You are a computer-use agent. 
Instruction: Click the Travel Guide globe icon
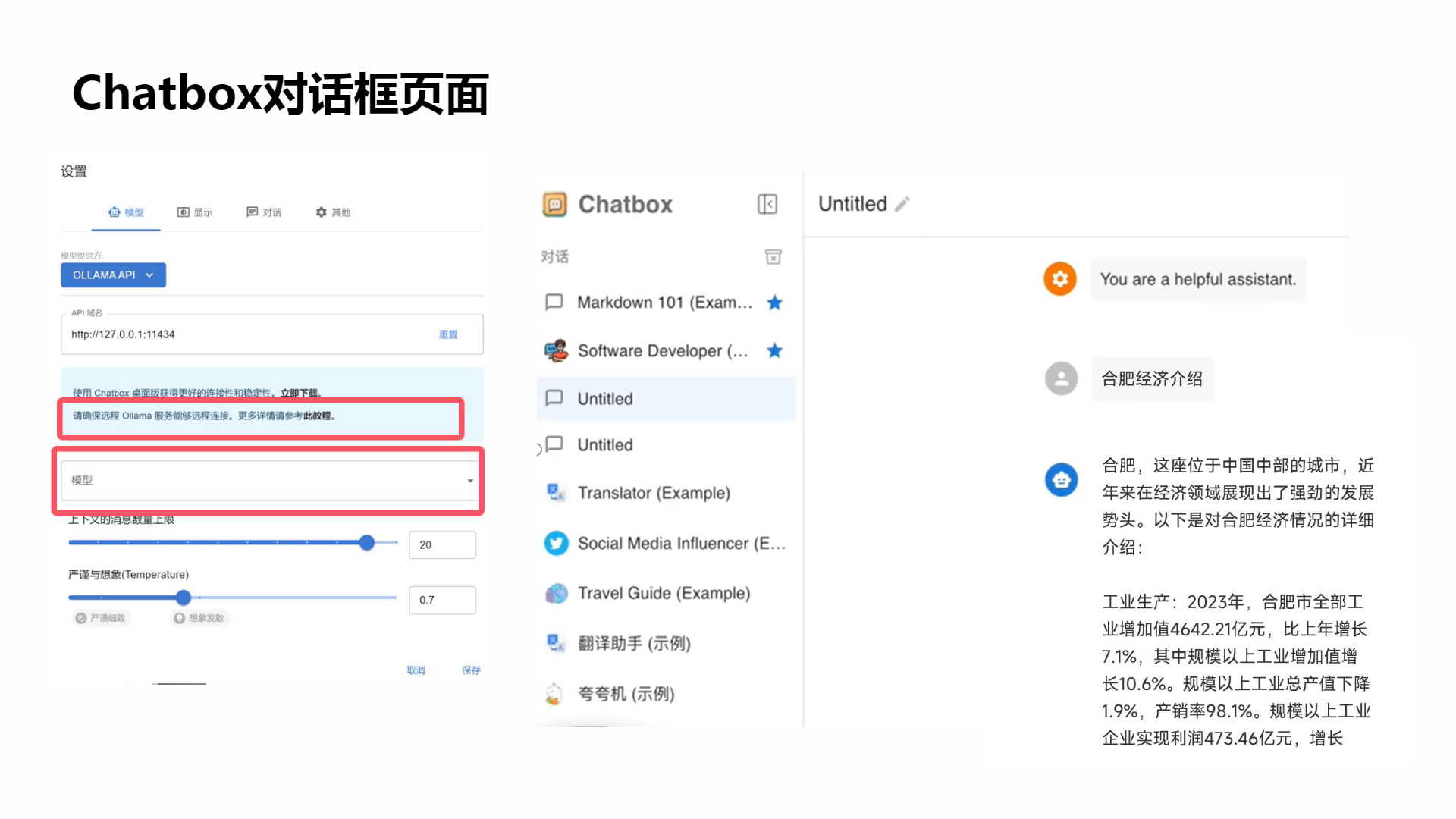click(x=556, y=593)
